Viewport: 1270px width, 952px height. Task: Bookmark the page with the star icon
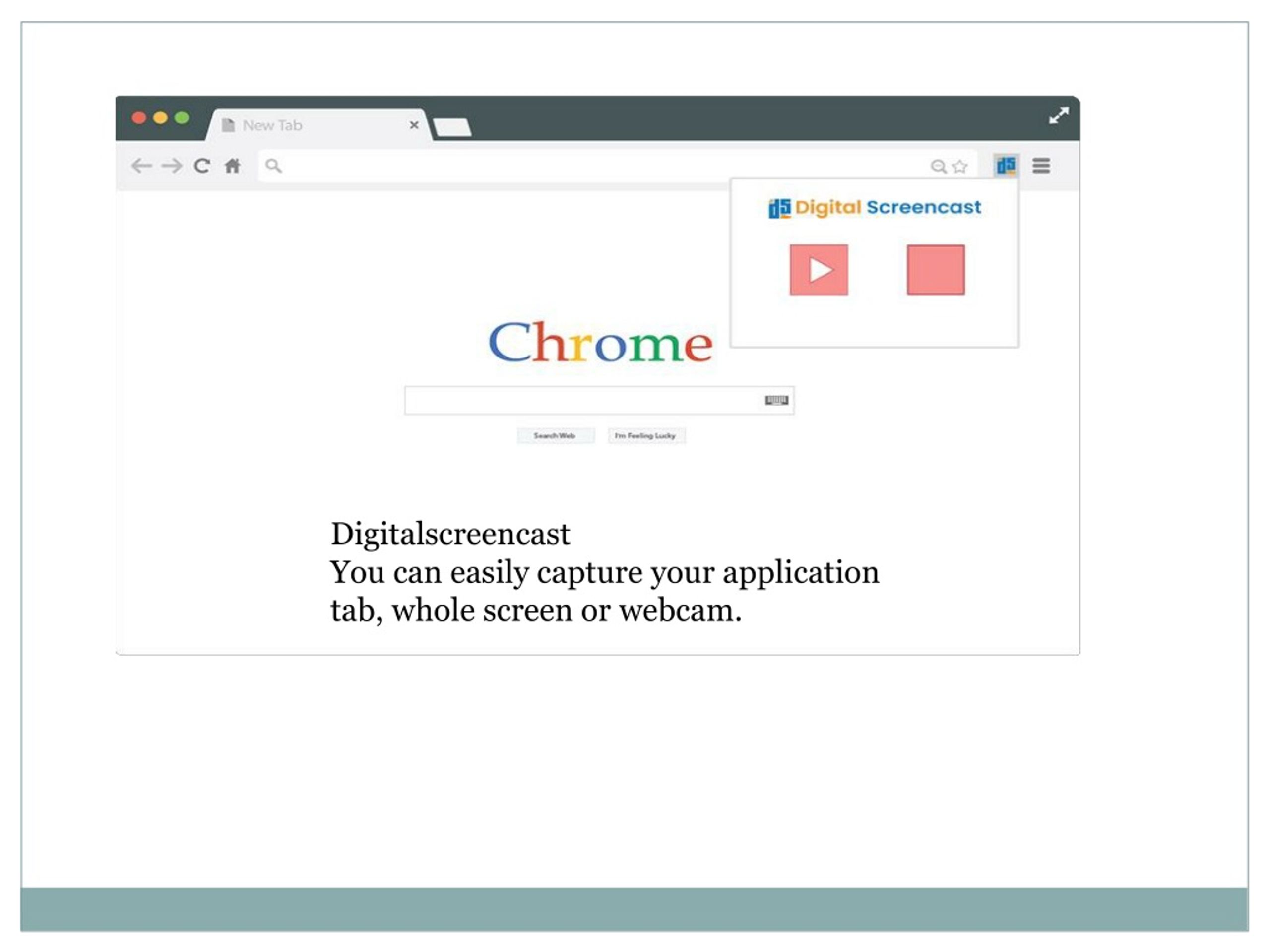point(959,167)
